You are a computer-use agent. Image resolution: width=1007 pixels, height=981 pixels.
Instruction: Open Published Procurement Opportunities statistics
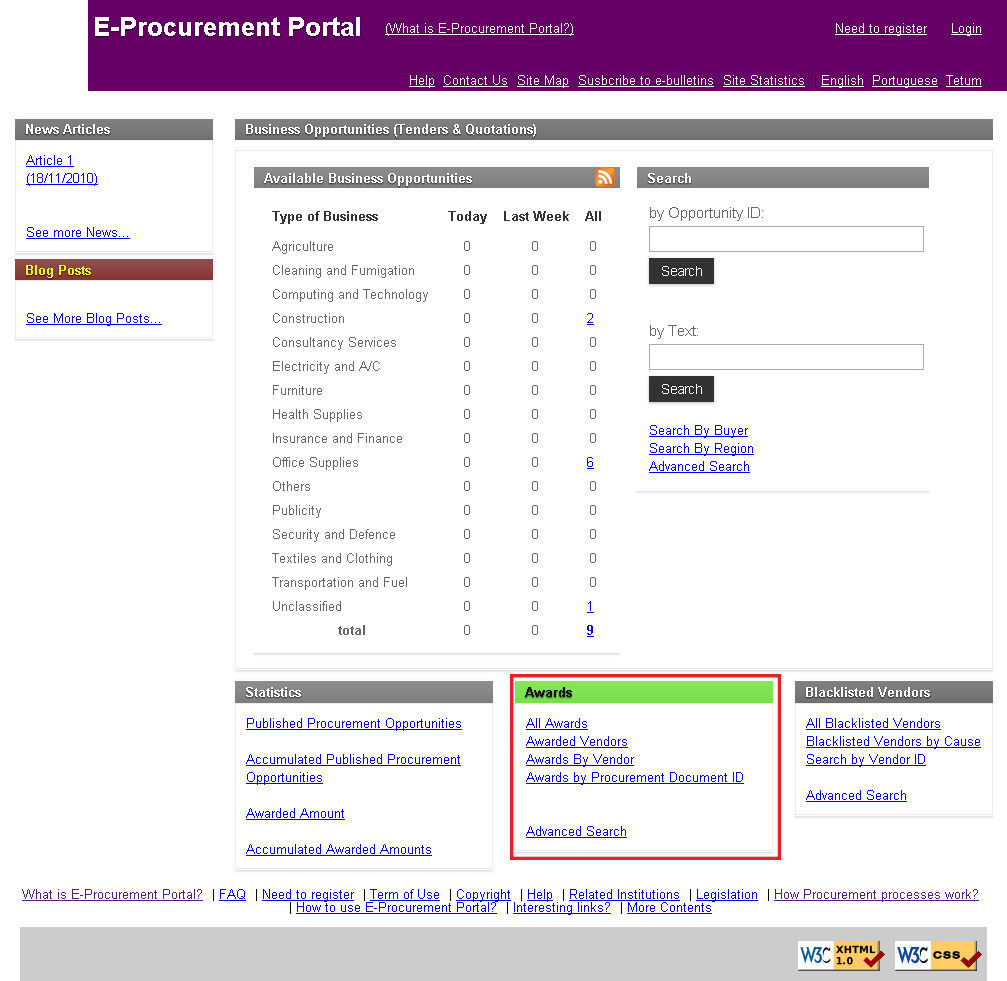click(x=354, y=724)
